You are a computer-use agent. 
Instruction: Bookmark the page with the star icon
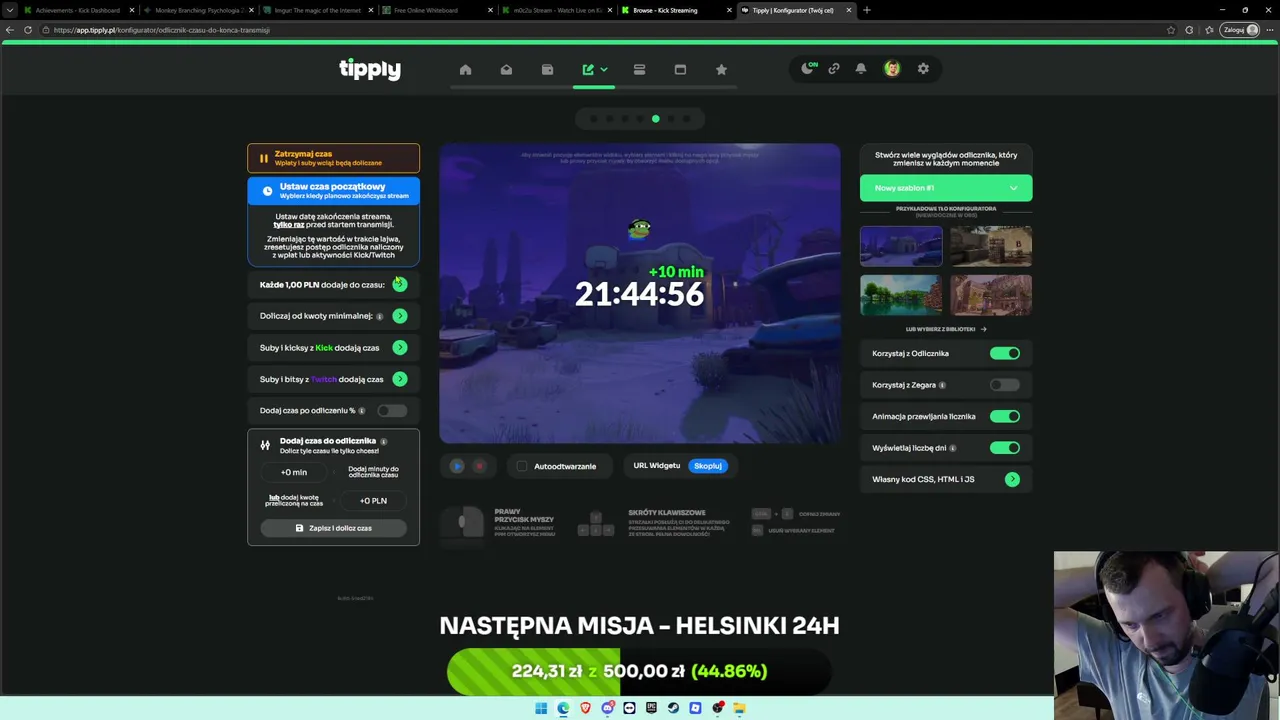tap(1171, 30)
